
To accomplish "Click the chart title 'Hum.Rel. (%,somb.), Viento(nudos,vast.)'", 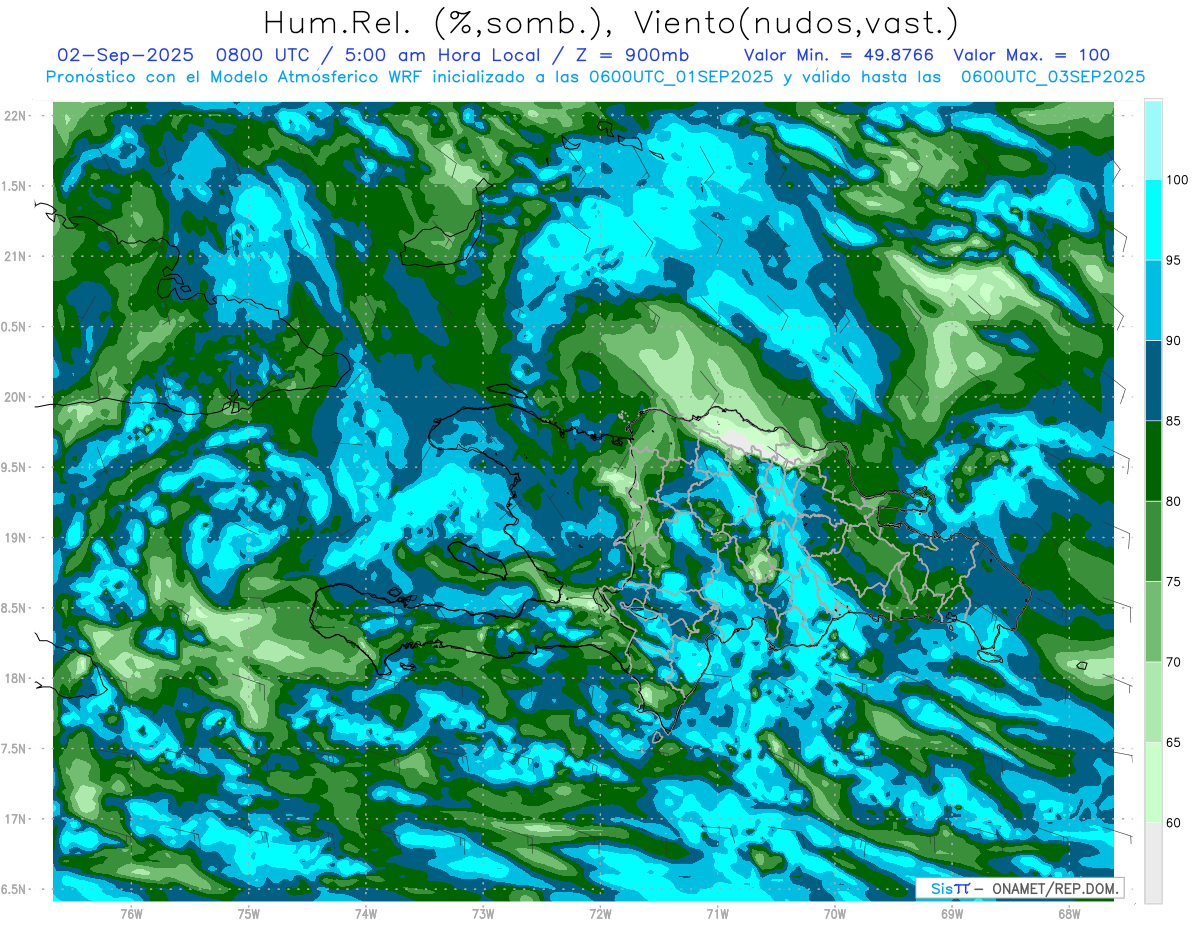I will coord(610,22).
